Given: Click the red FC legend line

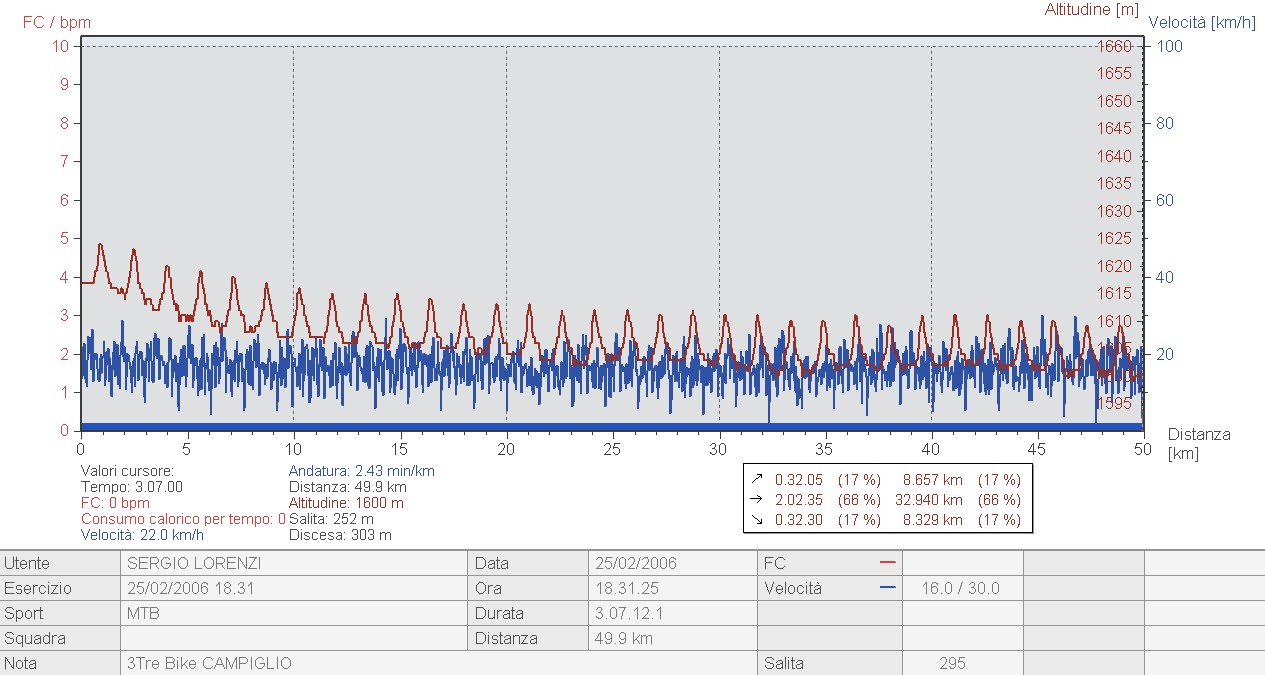Looking at the screenshot, I should tap(888, 563).
